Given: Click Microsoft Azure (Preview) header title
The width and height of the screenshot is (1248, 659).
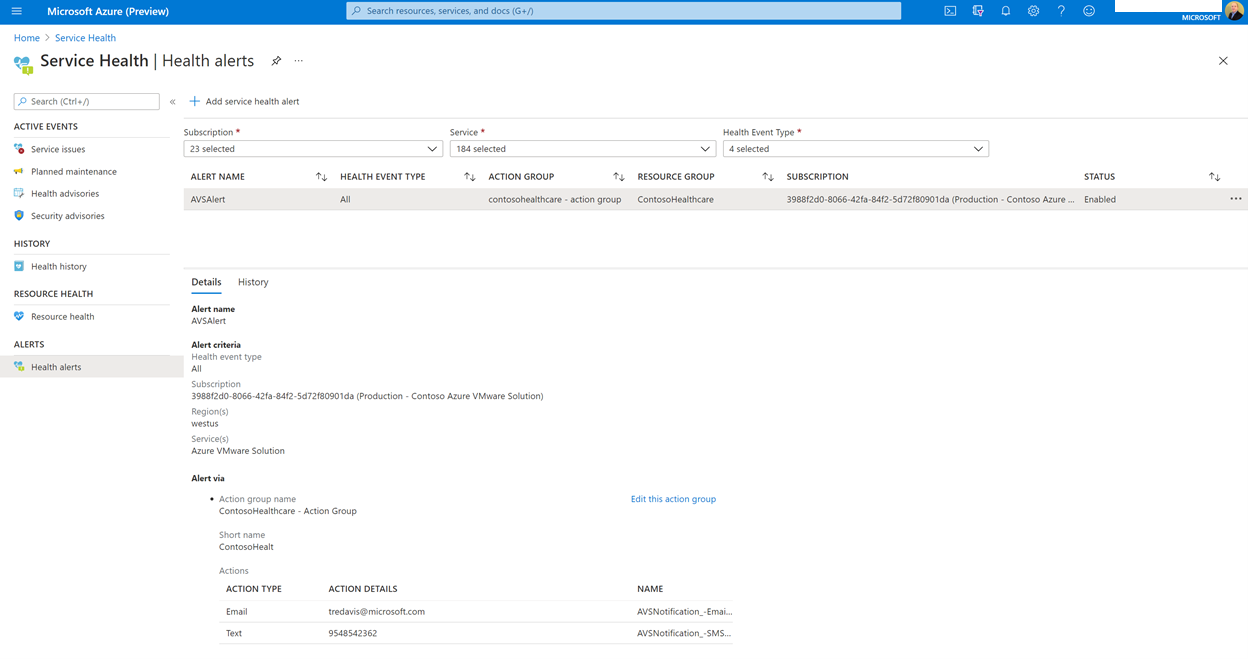Looking at the screenshot, I should click(108, 11).
